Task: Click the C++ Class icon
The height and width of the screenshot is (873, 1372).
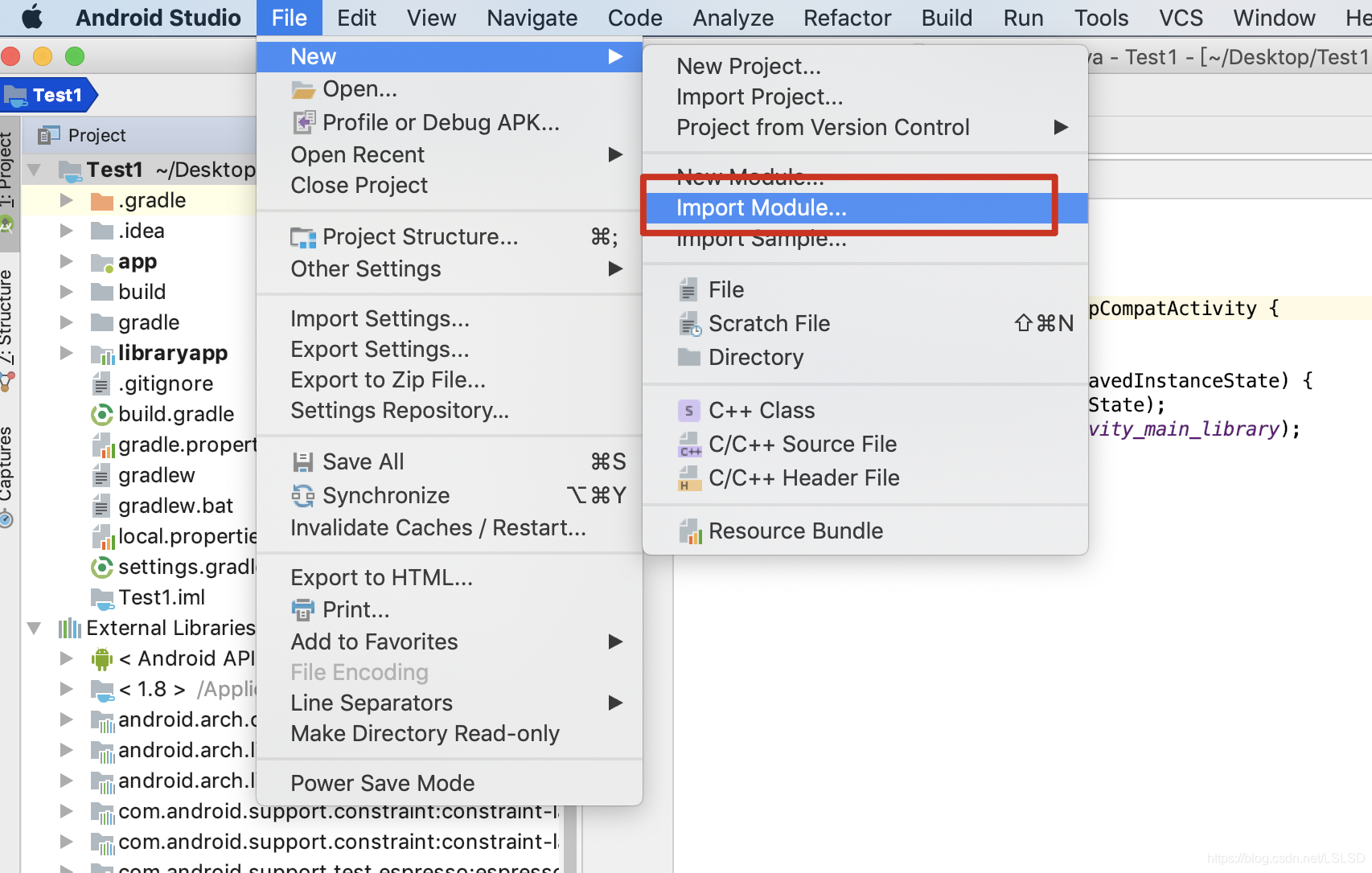Action: tap(689, 411)
